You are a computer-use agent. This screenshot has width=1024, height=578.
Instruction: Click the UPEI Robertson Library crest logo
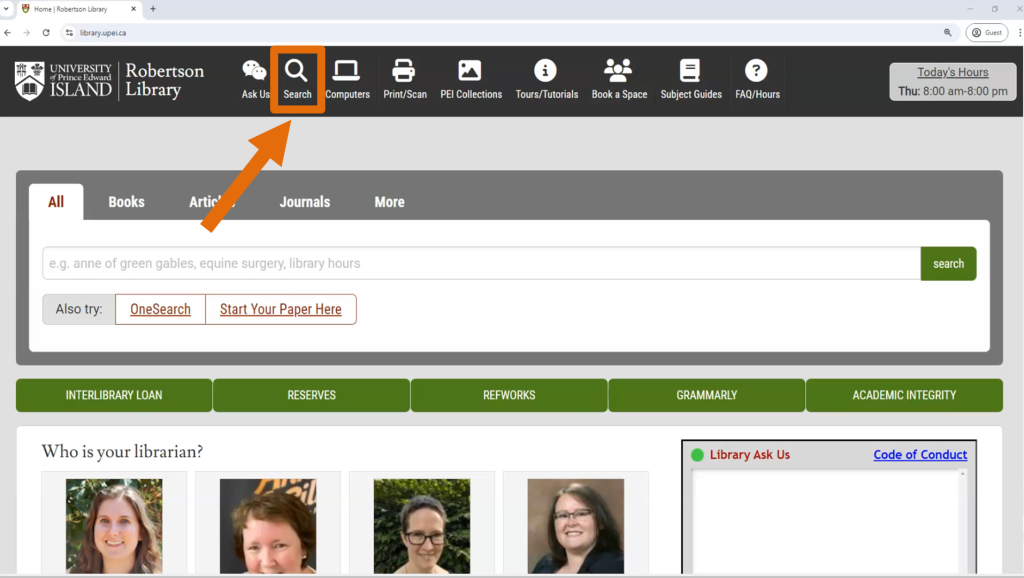(x=30, y=79)
